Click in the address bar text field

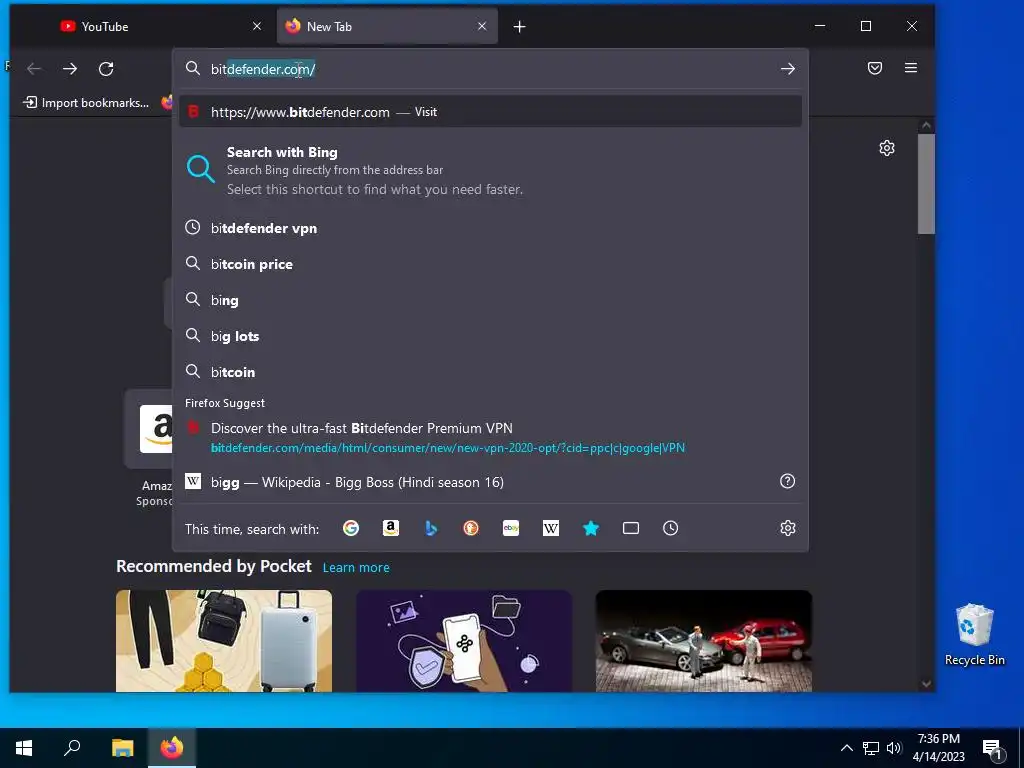click(490, 69)
